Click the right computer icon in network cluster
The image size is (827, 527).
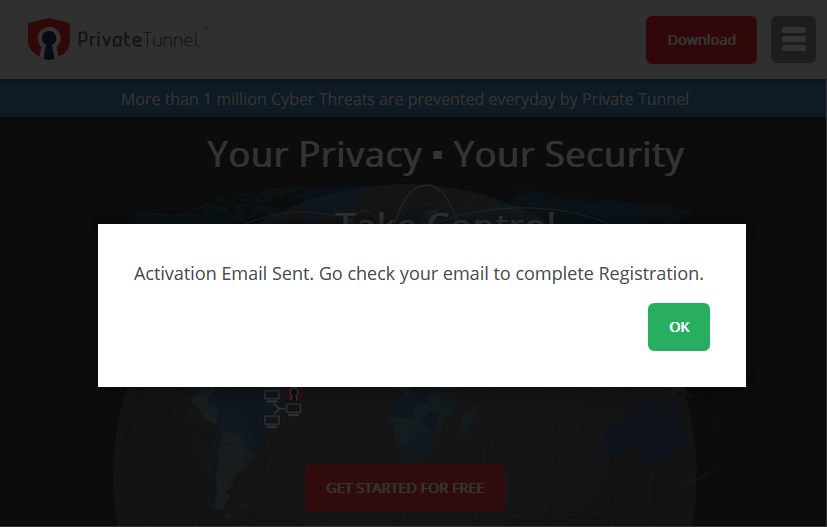[x=293, y=409]
